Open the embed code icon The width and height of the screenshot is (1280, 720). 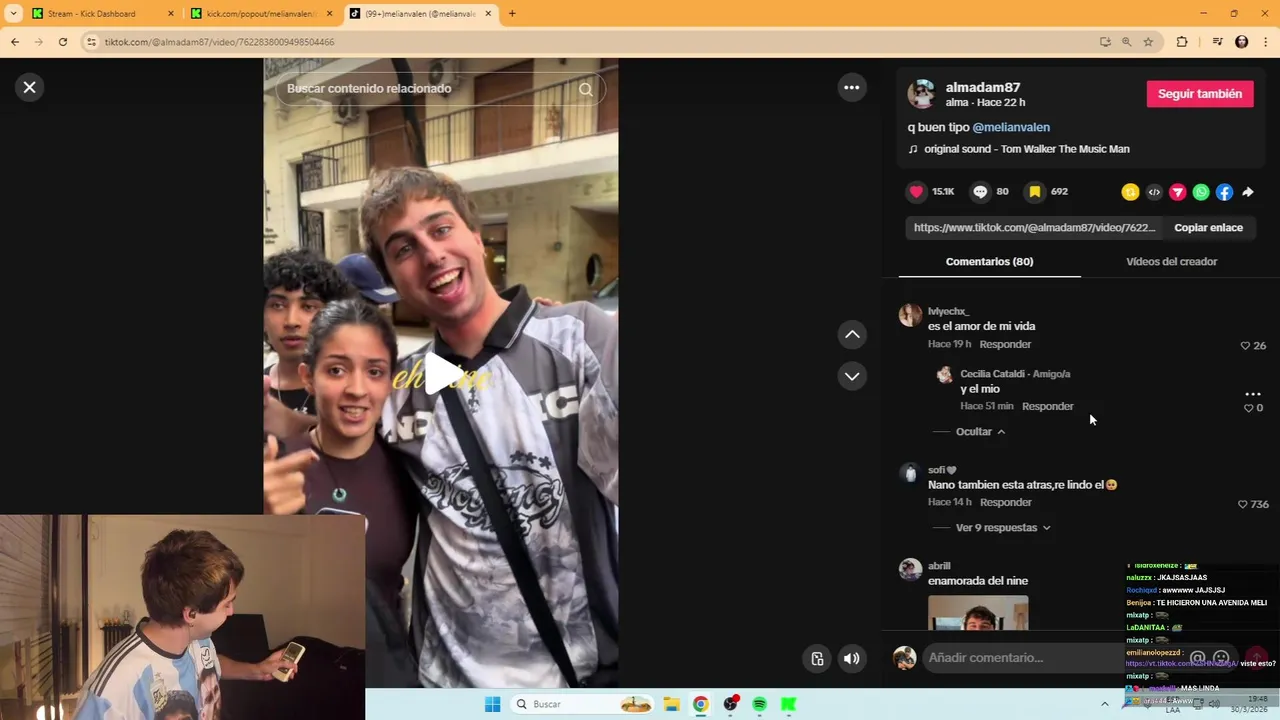(x=1154, y=192)
